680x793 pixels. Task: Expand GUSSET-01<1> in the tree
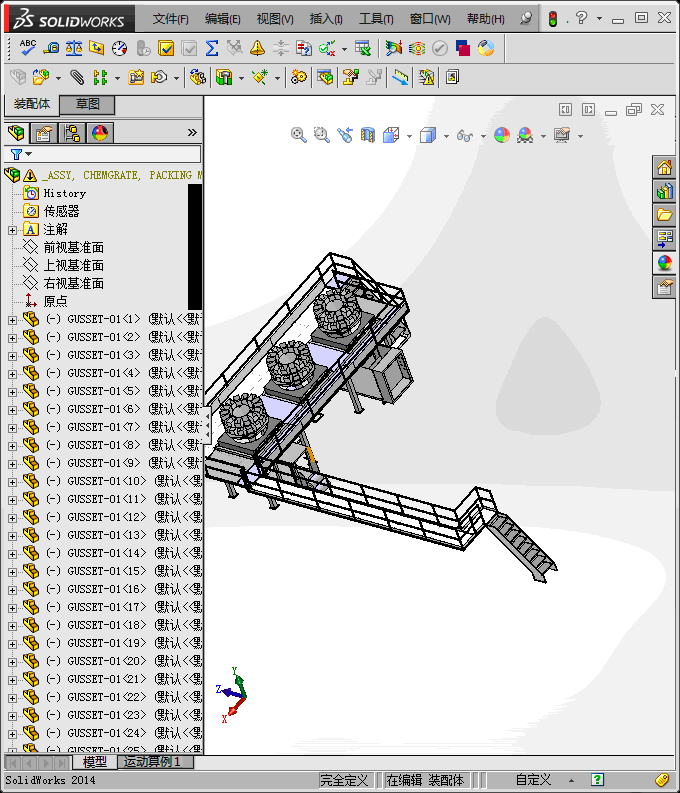pos(13,320)
